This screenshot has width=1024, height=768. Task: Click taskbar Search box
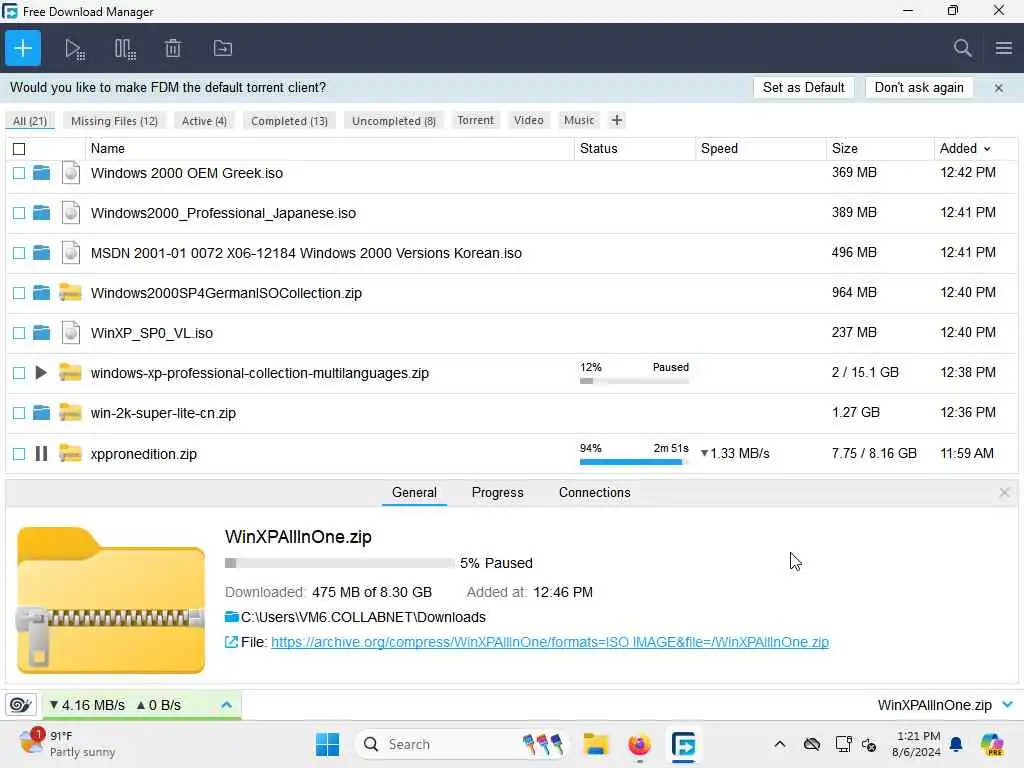460,744
